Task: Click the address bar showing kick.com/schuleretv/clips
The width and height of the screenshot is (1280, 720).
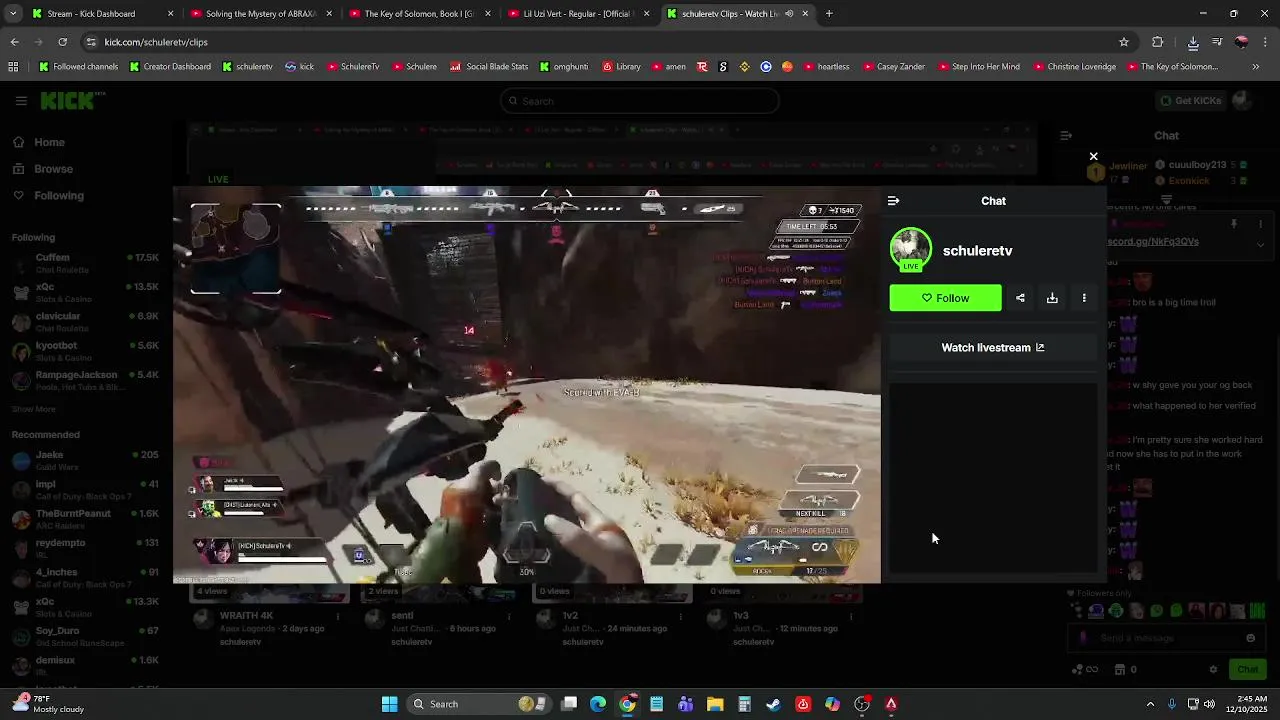Action: [x=600, y=42]
